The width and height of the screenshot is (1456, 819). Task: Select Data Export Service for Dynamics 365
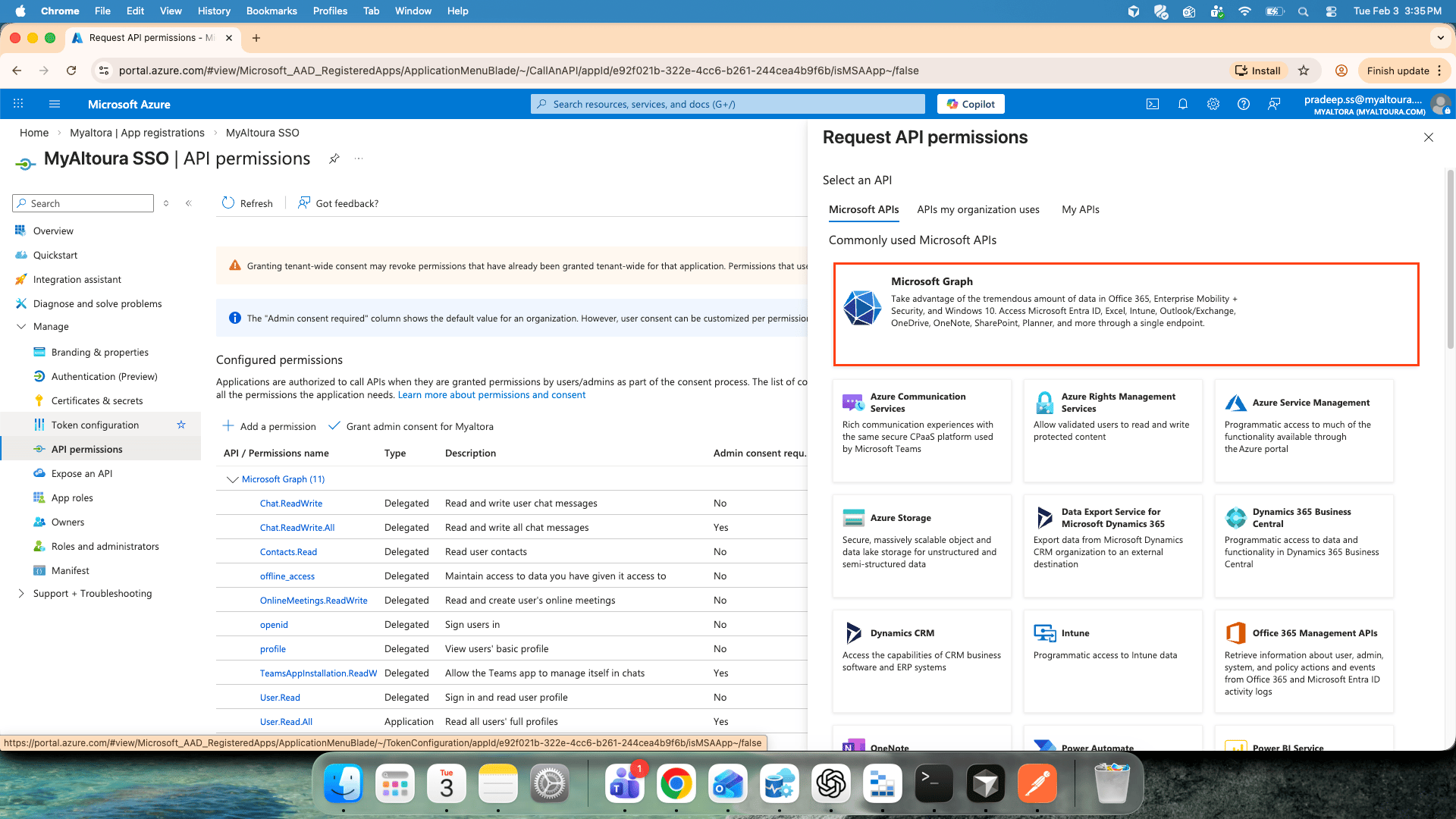[1112, 546]
